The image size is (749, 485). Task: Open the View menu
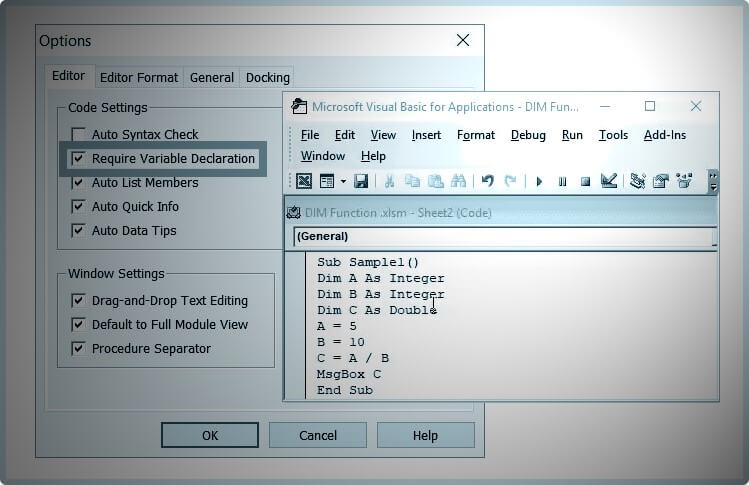click(x=383, y=135)
